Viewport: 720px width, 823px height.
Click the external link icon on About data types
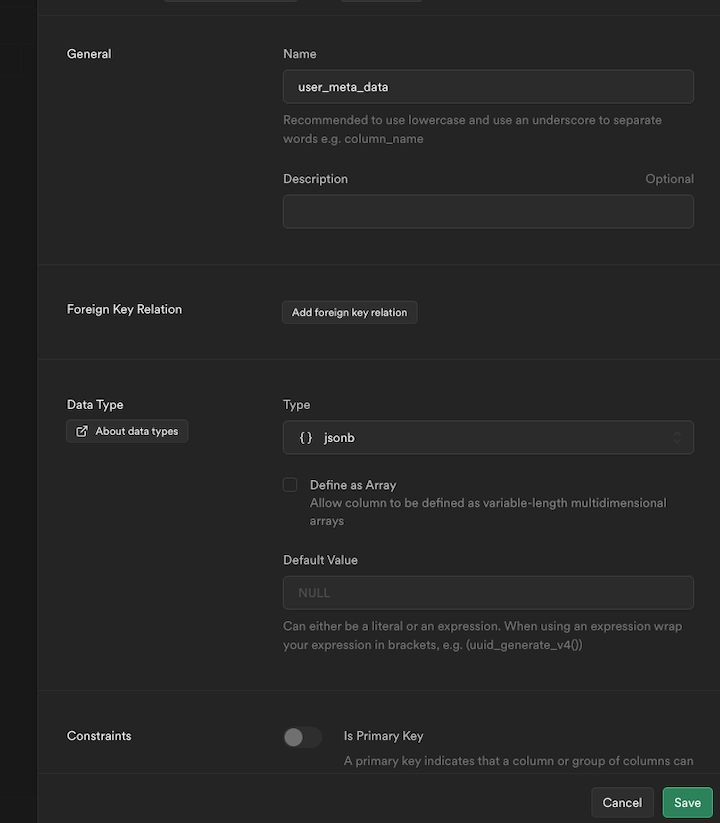[81, 431]
